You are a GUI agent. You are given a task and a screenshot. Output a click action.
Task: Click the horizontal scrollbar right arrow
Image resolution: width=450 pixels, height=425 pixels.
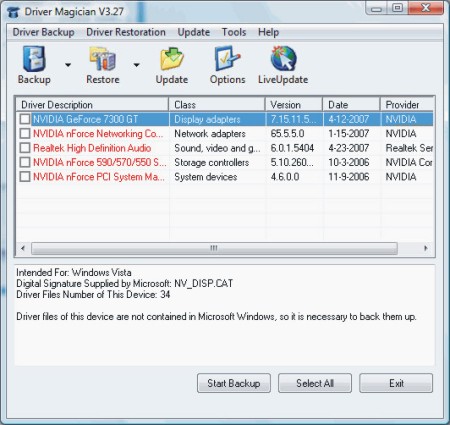426,248
